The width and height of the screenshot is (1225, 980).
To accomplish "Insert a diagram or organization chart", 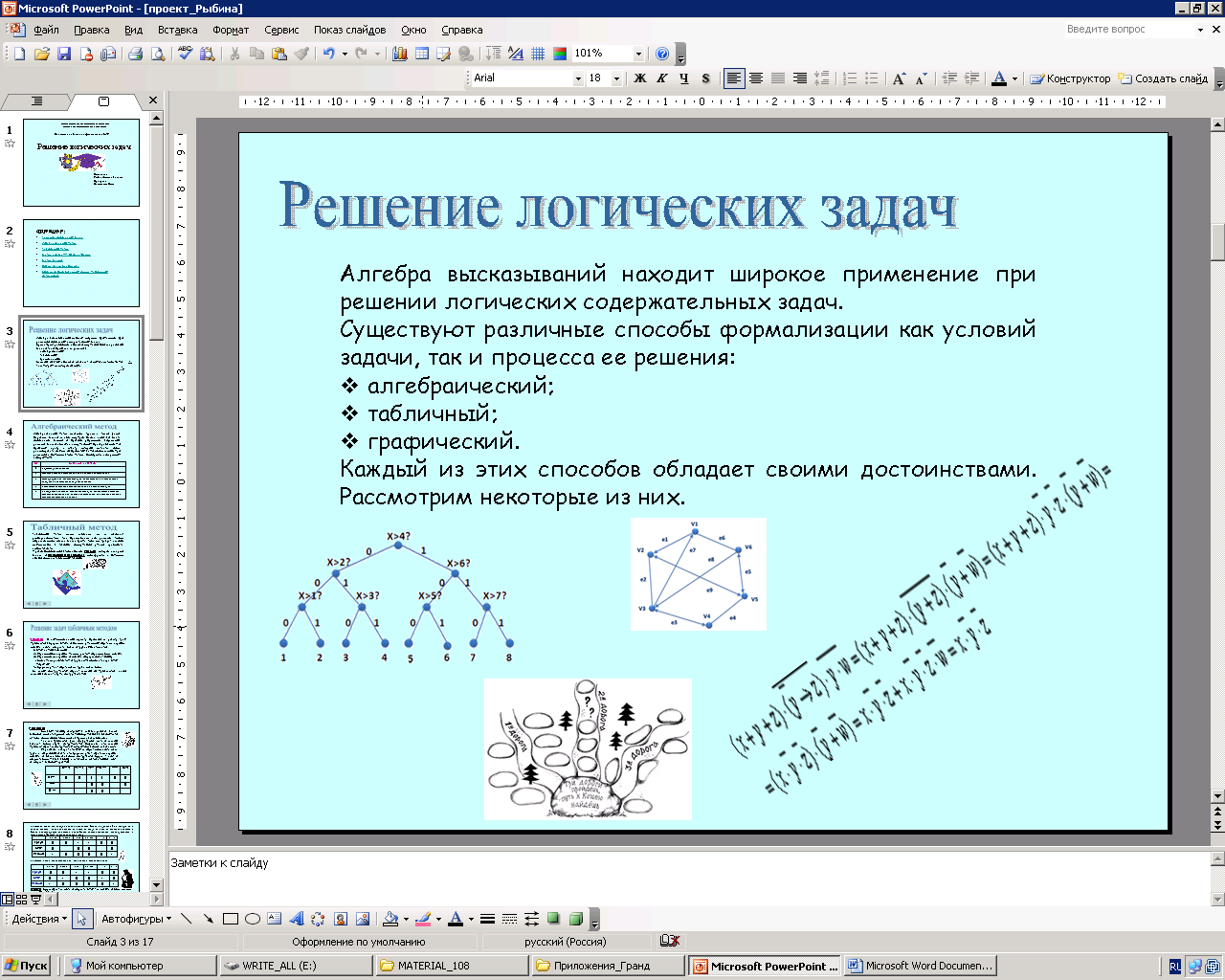I will [x=319, y=919].
